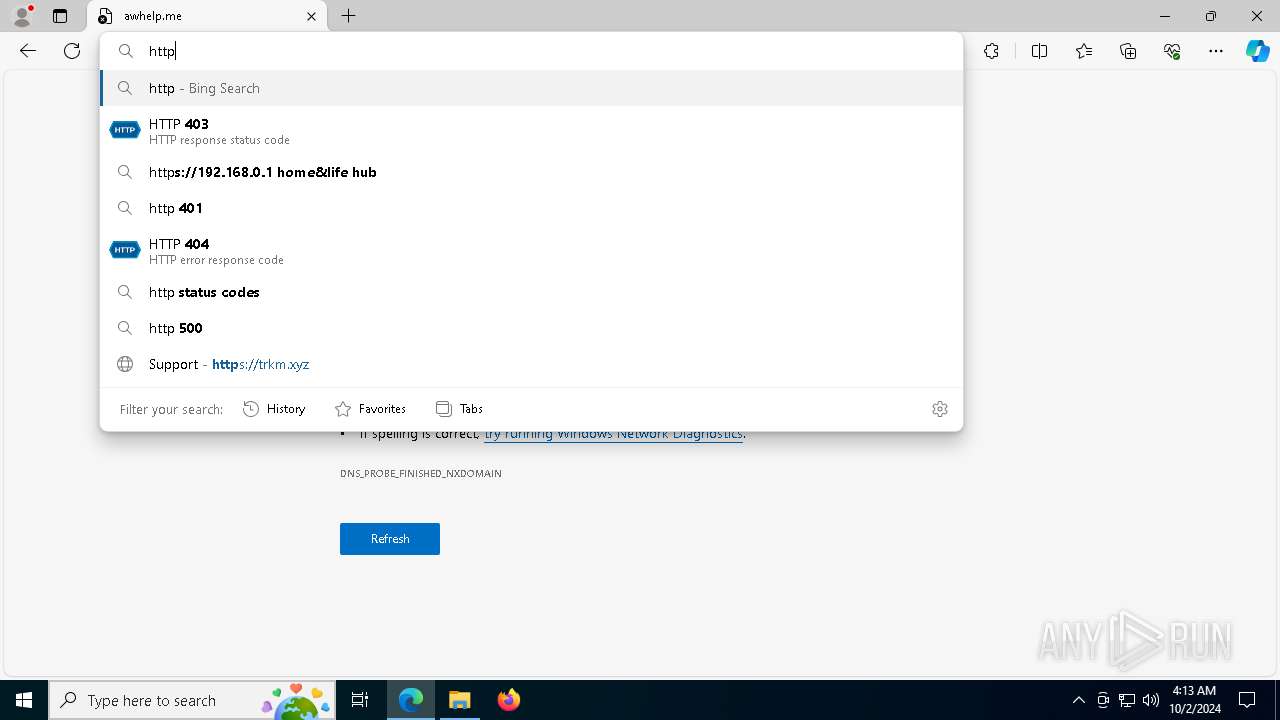Click the Bing search magnifier icon in address bar
This screenshot has height=720, width=1280.
click(126, 51)
